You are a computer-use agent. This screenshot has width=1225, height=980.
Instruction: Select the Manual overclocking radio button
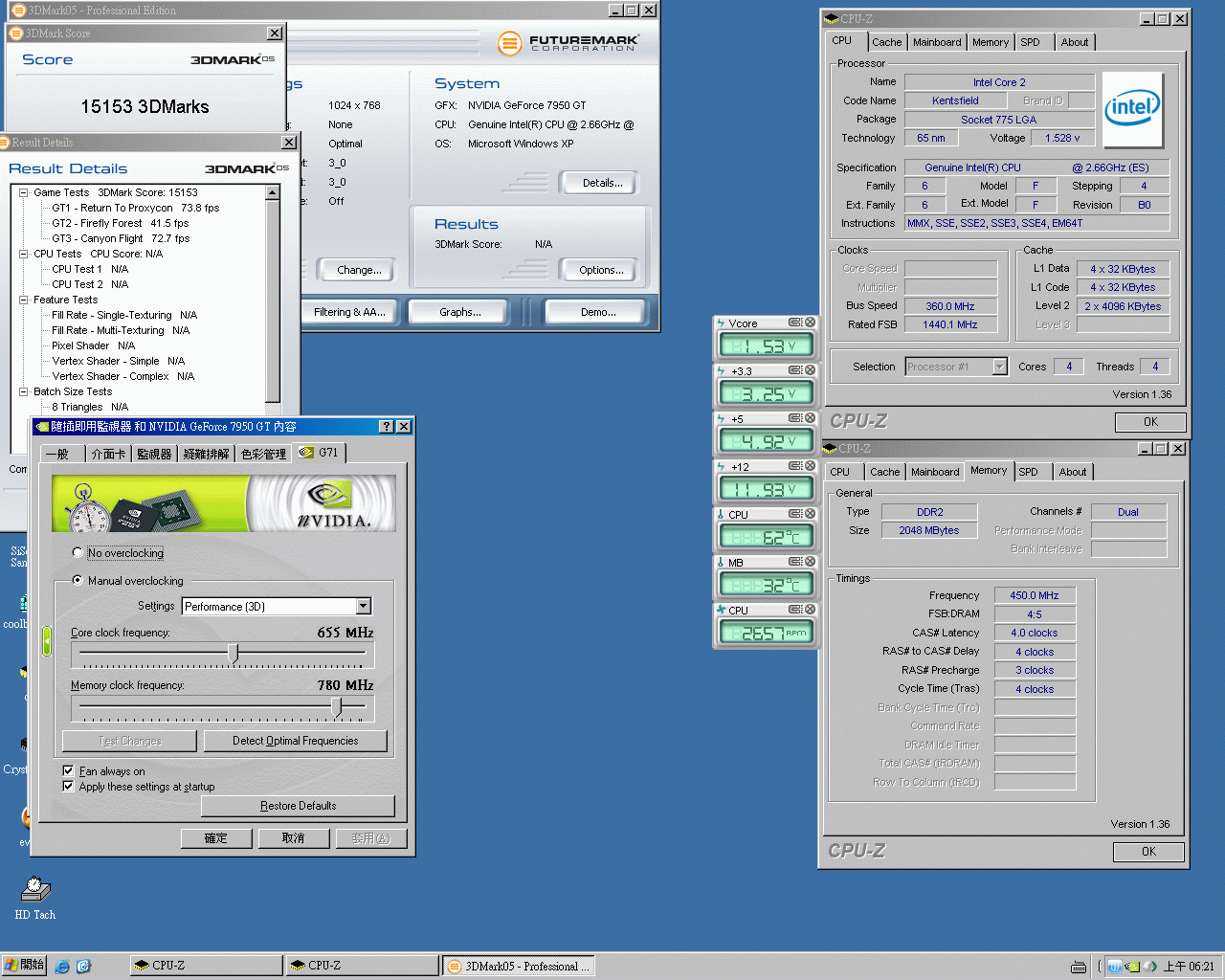[x=78, y=580]
